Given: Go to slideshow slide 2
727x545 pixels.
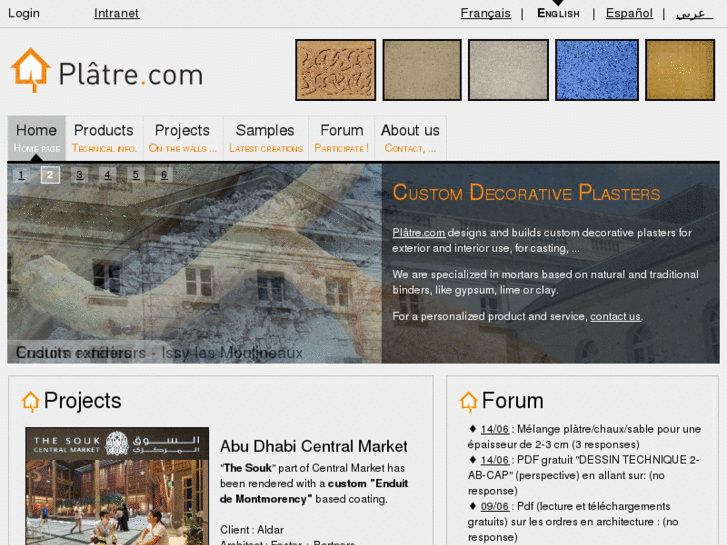Looking at the screenshot, I should pyautogui.click(x=50, y=175).
